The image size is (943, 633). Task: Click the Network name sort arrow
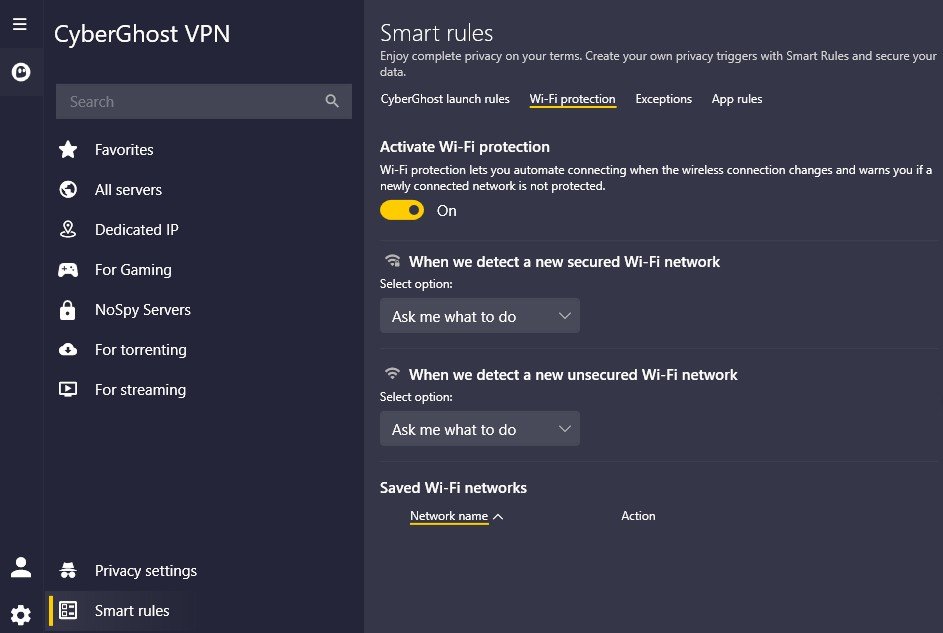(498, 516)
